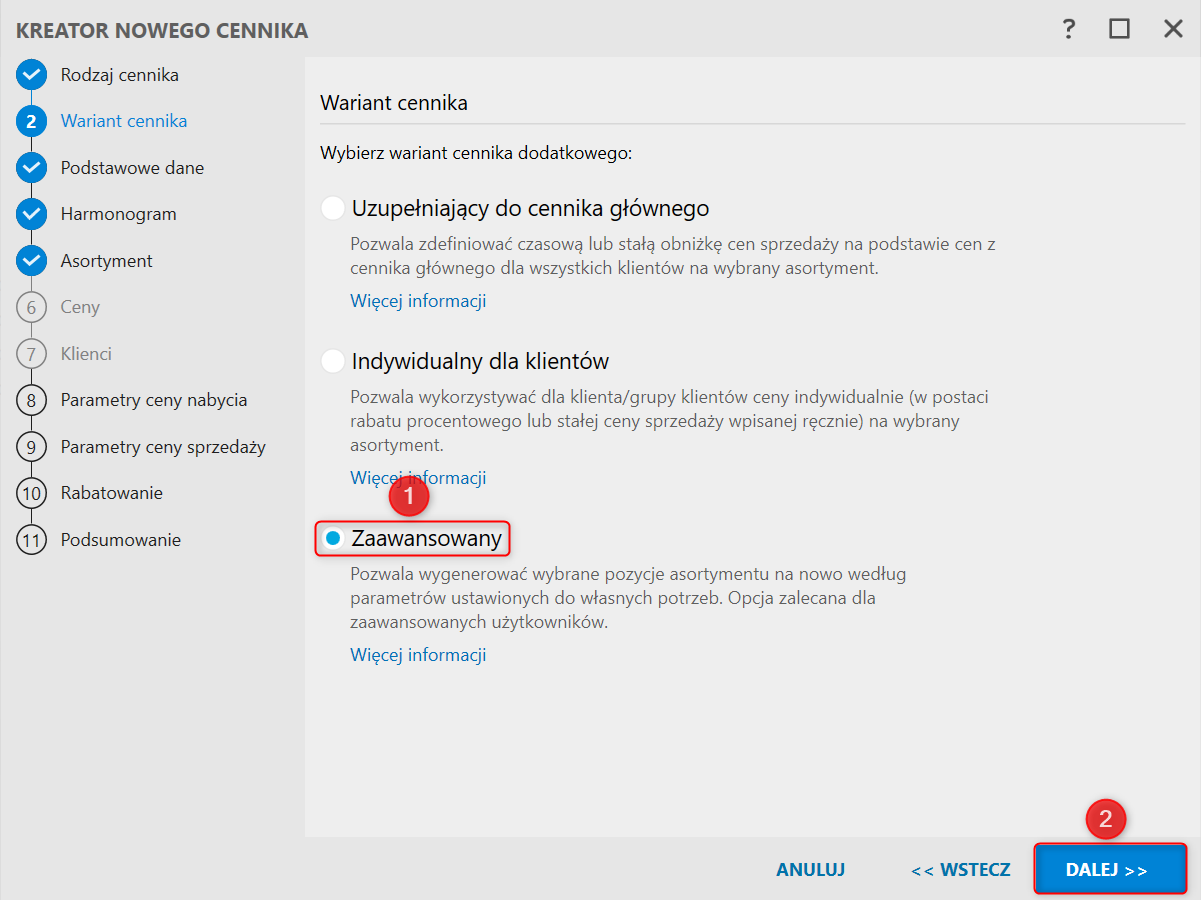Click checkmark icon beside Podstawowe dane
This screenshot has height=900, width=1201.
(x=32, y=168)
